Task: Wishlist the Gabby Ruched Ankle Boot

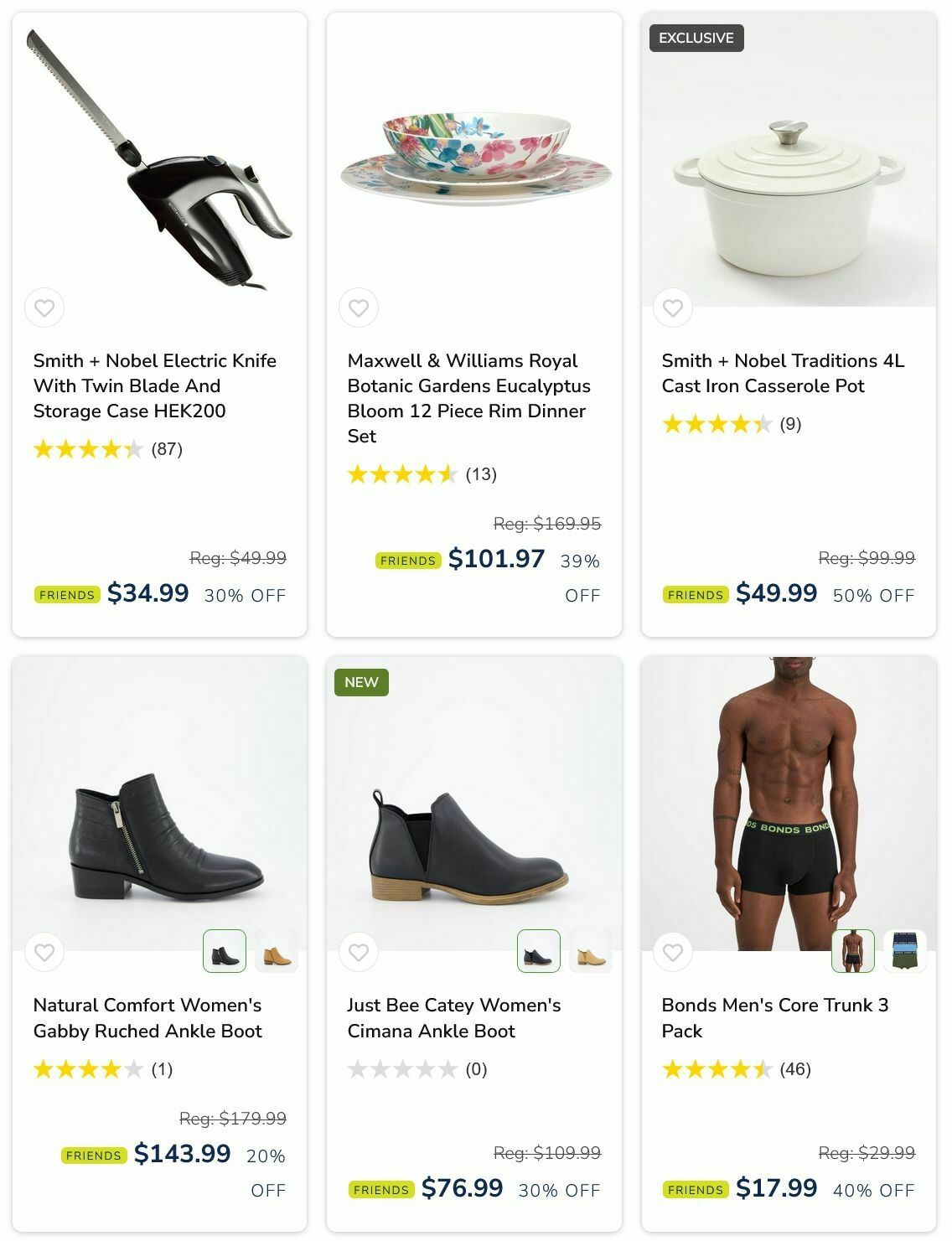Action: [44, 953]
